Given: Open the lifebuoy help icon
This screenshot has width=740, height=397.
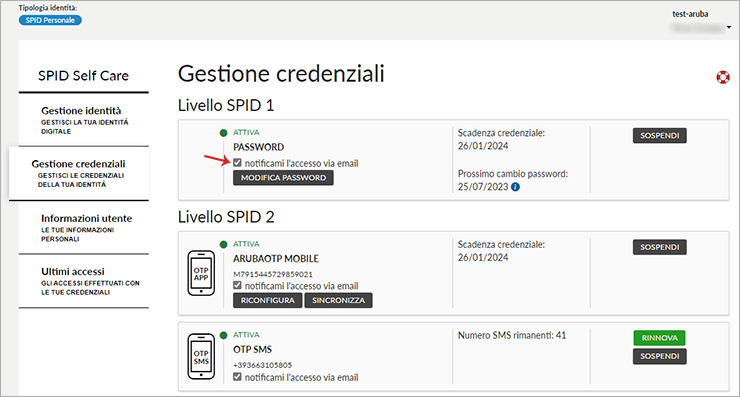Looking at the screenshot, I should [723, 77].
